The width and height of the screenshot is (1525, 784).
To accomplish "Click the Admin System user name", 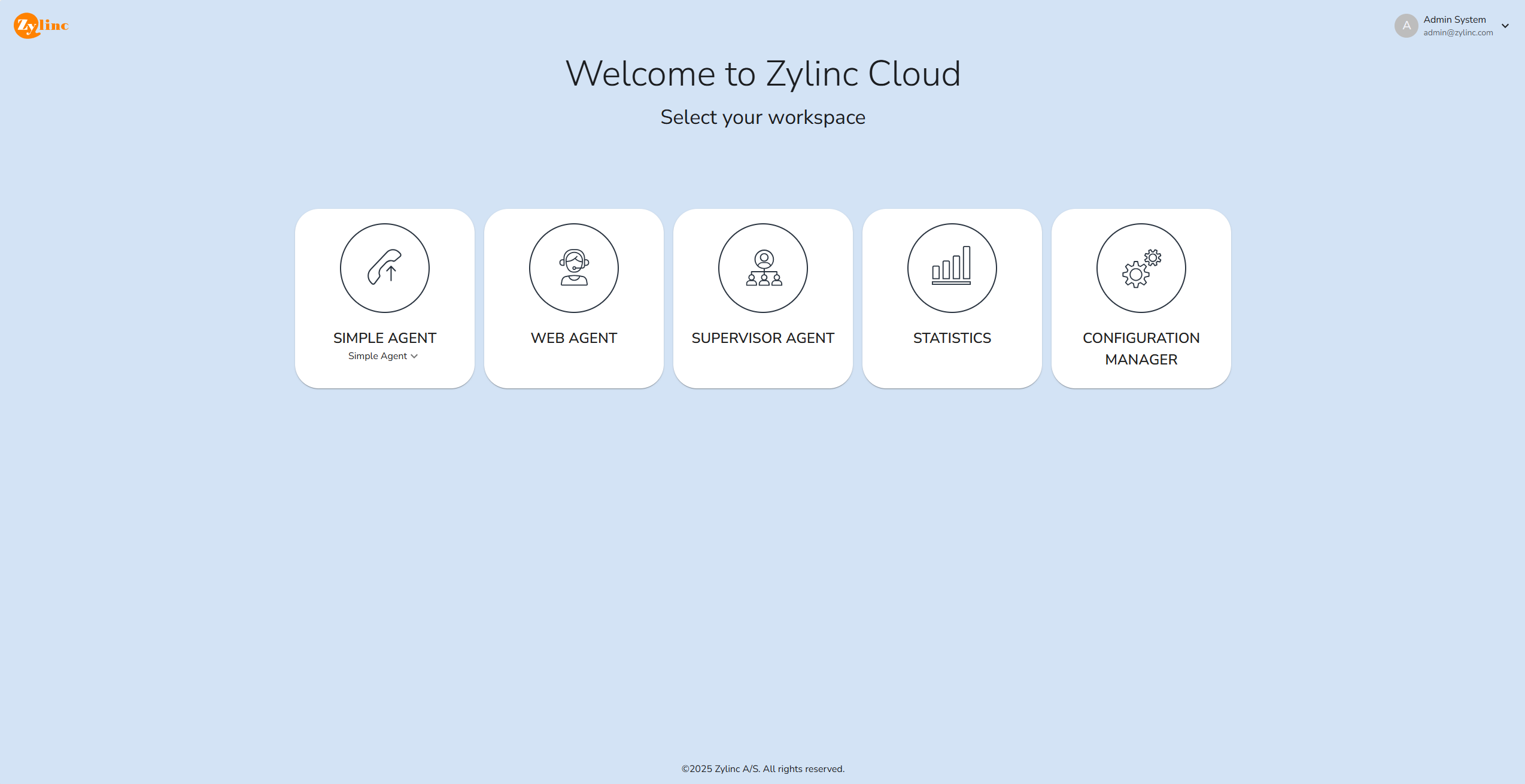I will click(x=1454, y=20).
